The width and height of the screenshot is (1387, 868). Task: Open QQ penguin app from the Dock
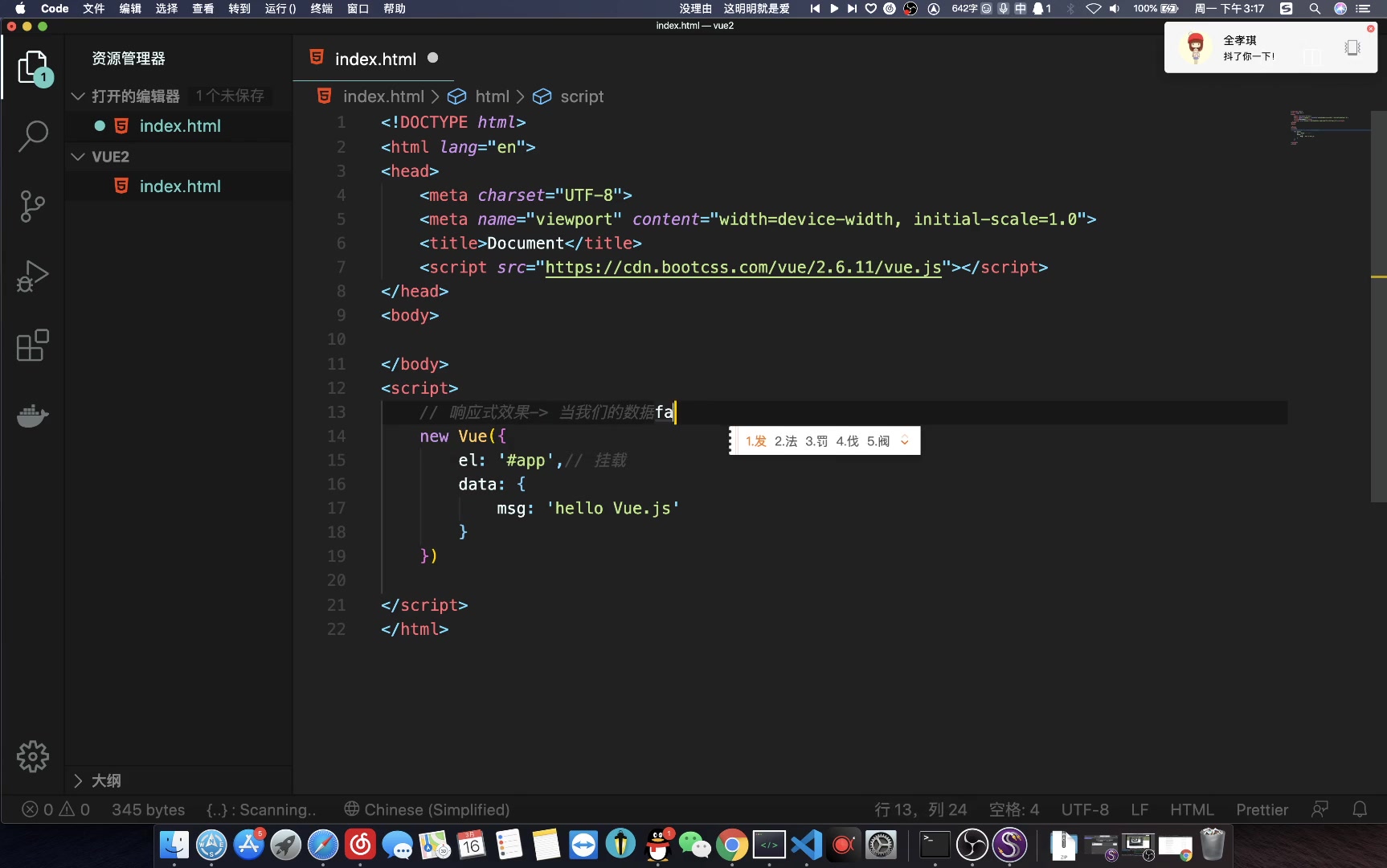click(658, 845)
